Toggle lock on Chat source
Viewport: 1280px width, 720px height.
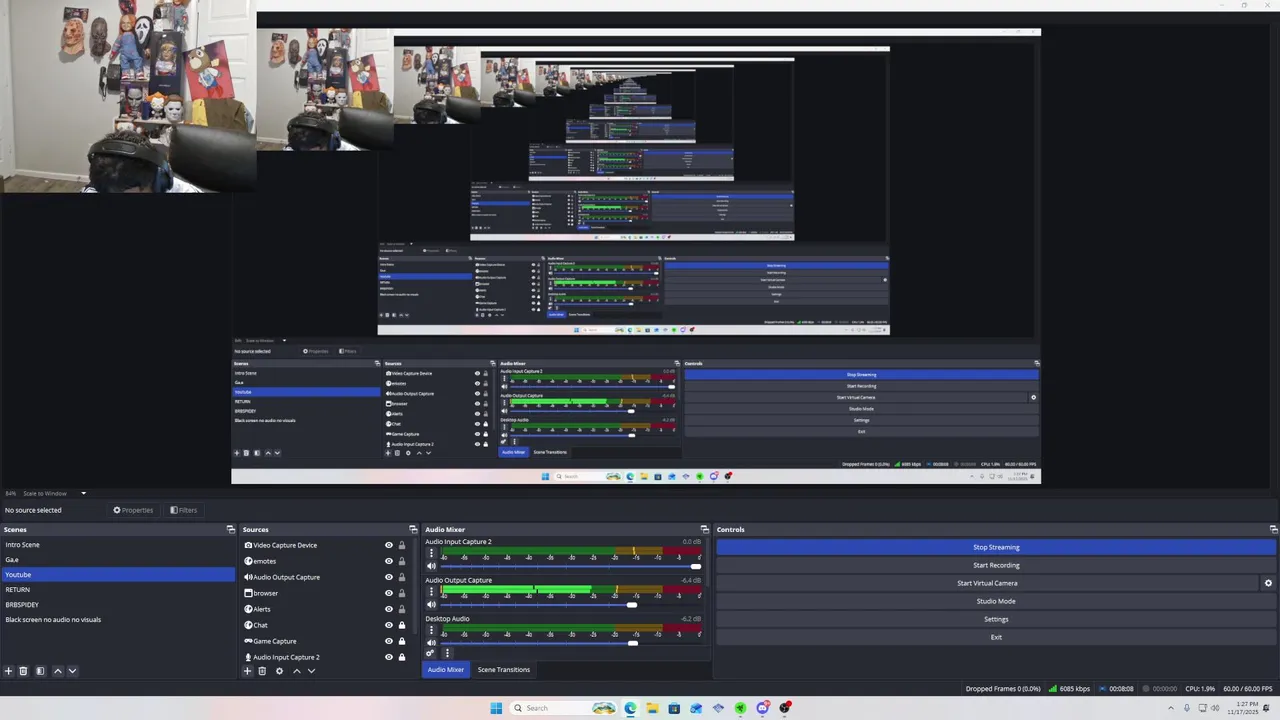pos(402,625)
